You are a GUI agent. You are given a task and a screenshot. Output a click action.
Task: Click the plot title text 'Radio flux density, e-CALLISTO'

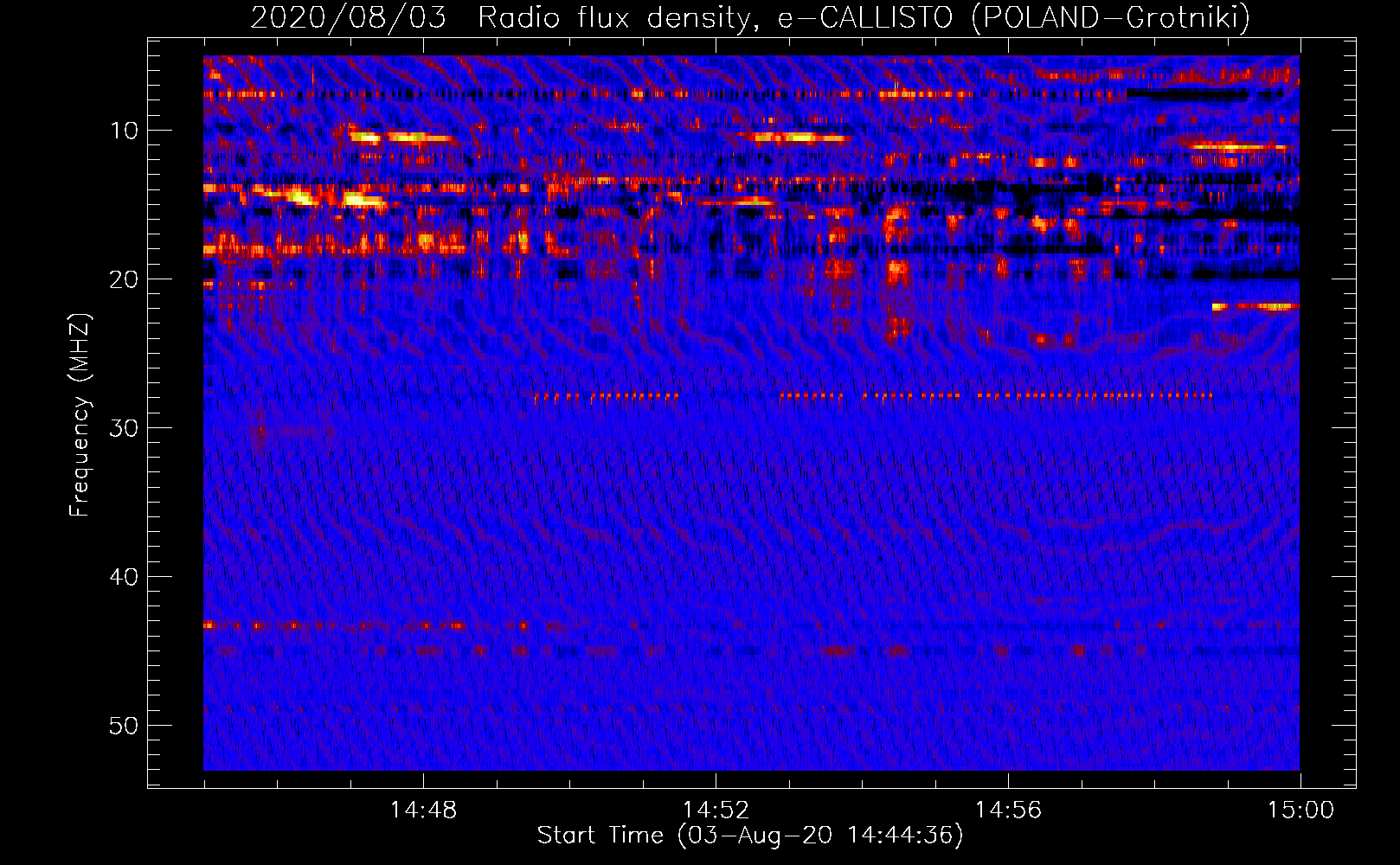coord(716,18)
